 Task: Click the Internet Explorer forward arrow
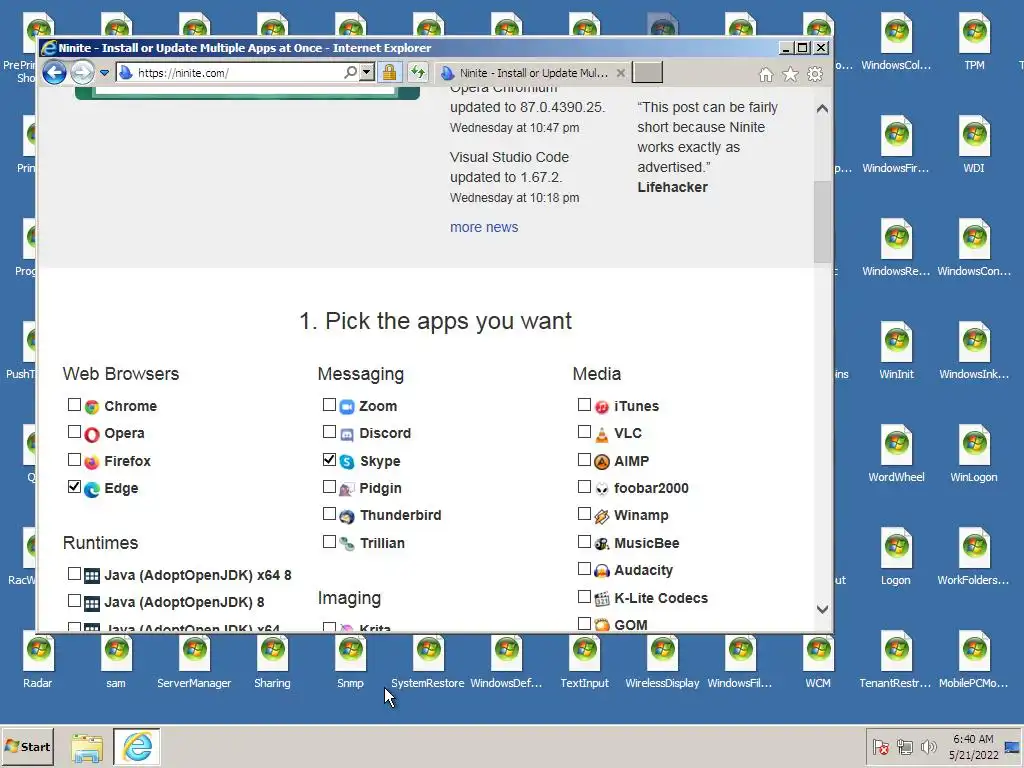(82, 72)
